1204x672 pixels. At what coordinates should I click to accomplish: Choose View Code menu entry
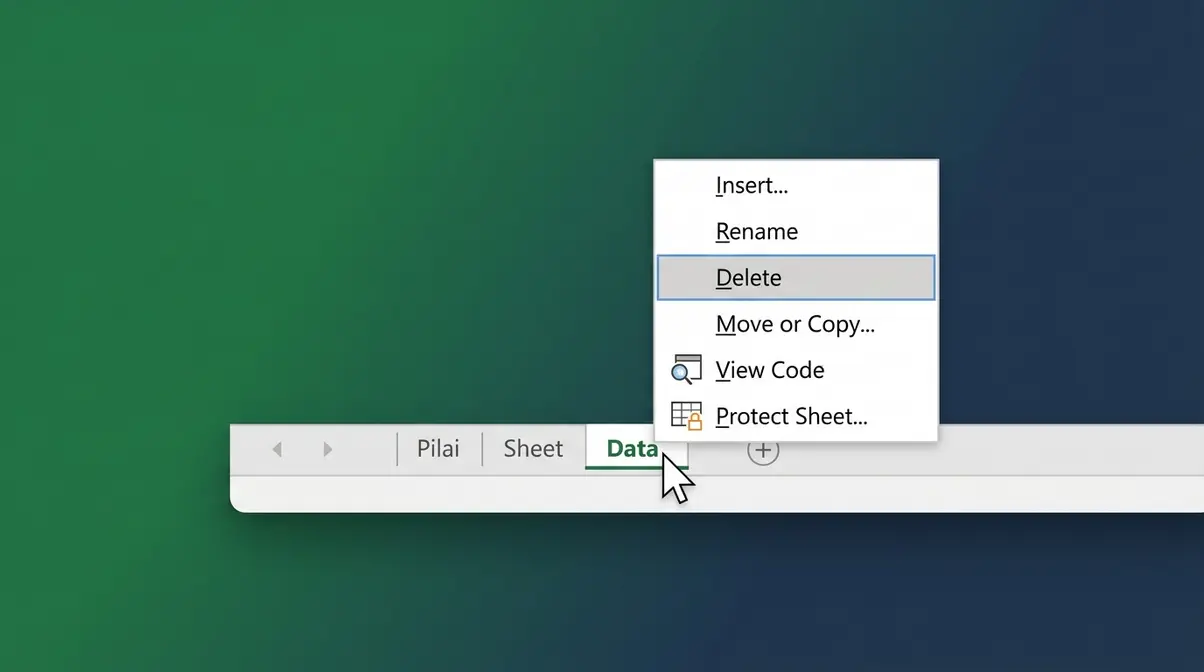pyautogui.click(x=796, y=370)
